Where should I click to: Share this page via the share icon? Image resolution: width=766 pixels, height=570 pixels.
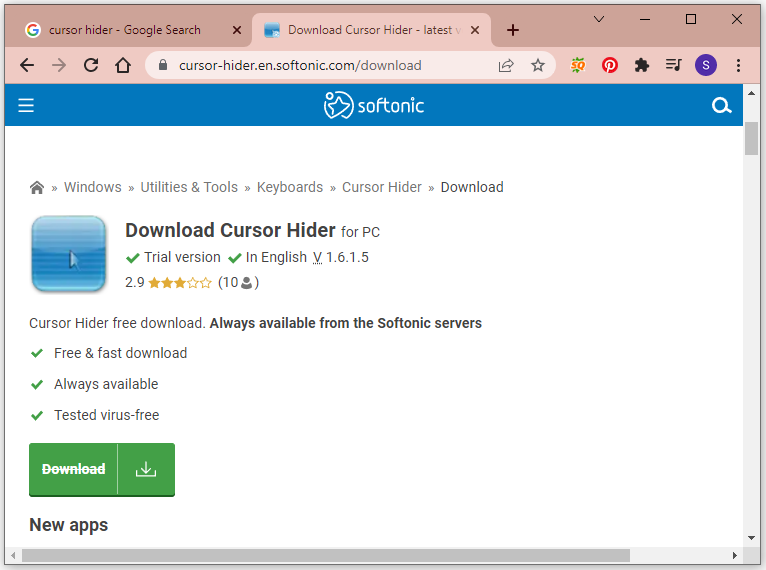coord(506,65)
